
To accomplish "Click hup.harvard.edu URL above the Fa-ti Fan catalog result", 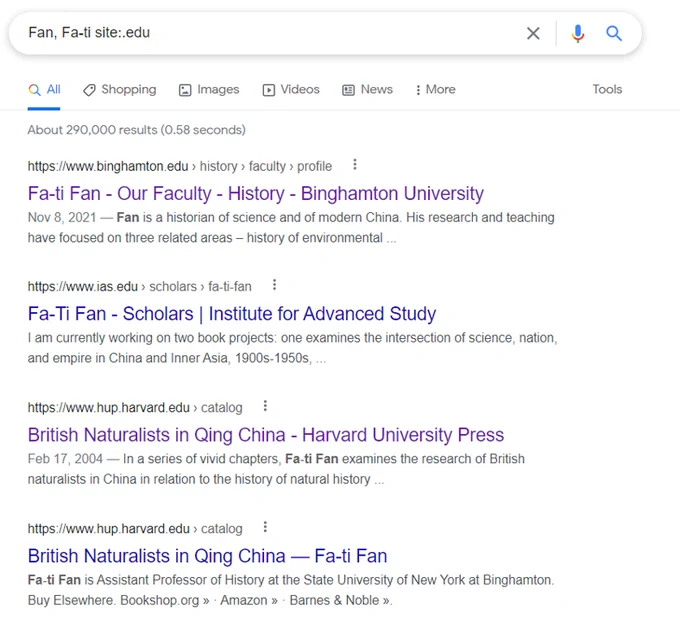I will point(135,529).
